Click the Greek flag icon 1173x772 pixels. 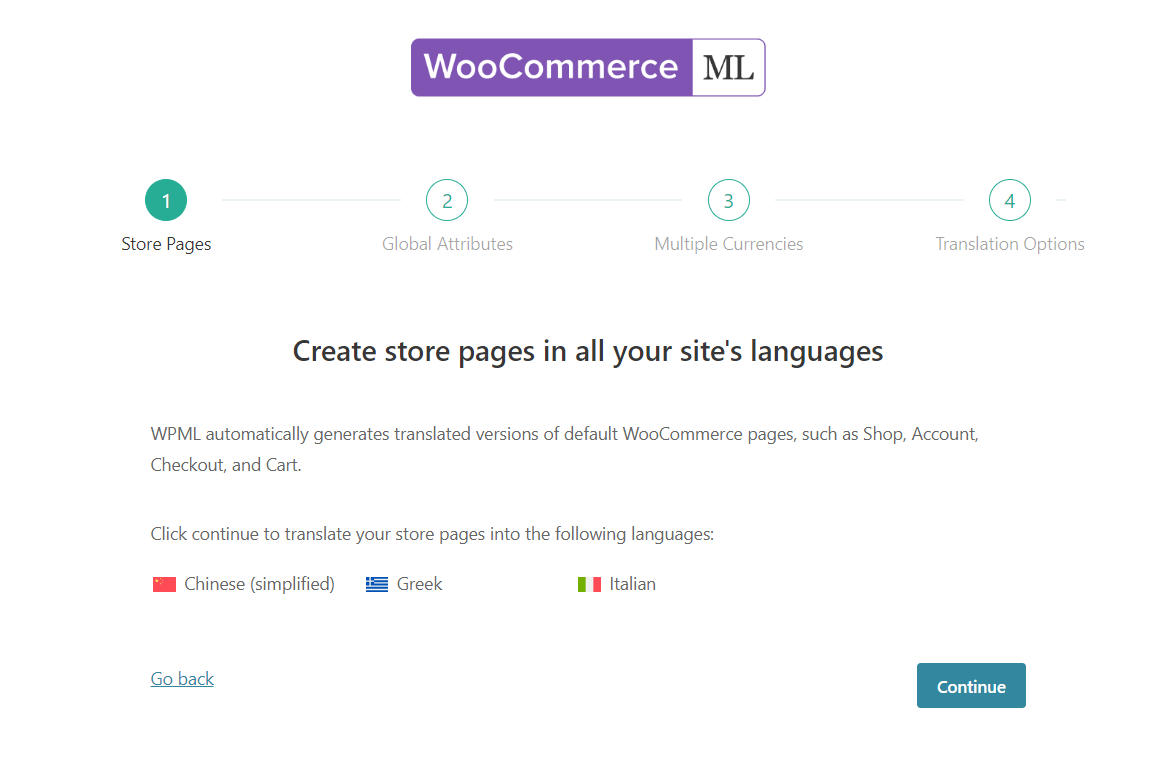click(377, 584)
